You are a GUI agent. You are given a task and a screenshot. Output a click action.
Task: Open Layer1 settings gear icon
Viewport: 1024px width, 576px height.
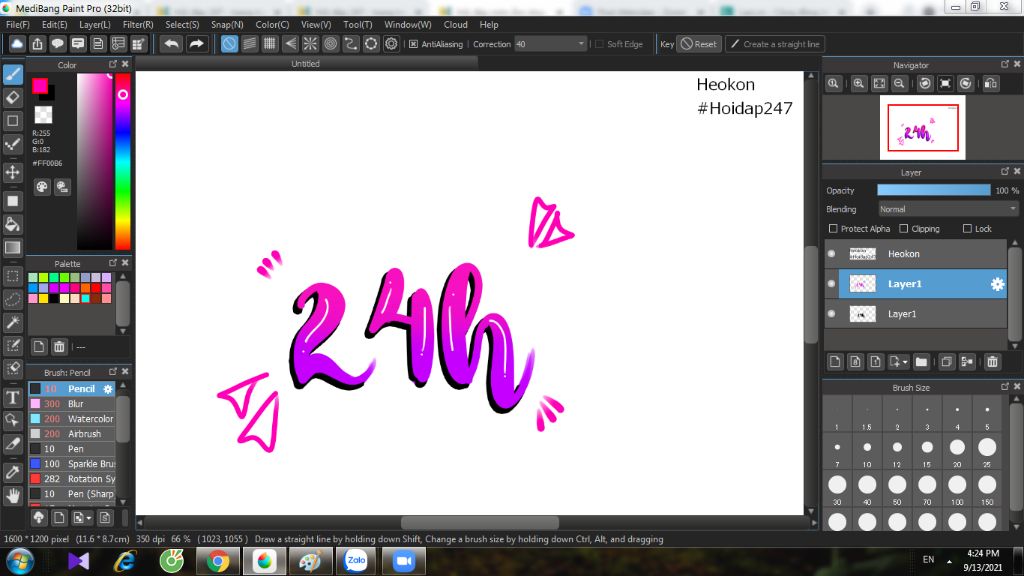tap(997, 284)
